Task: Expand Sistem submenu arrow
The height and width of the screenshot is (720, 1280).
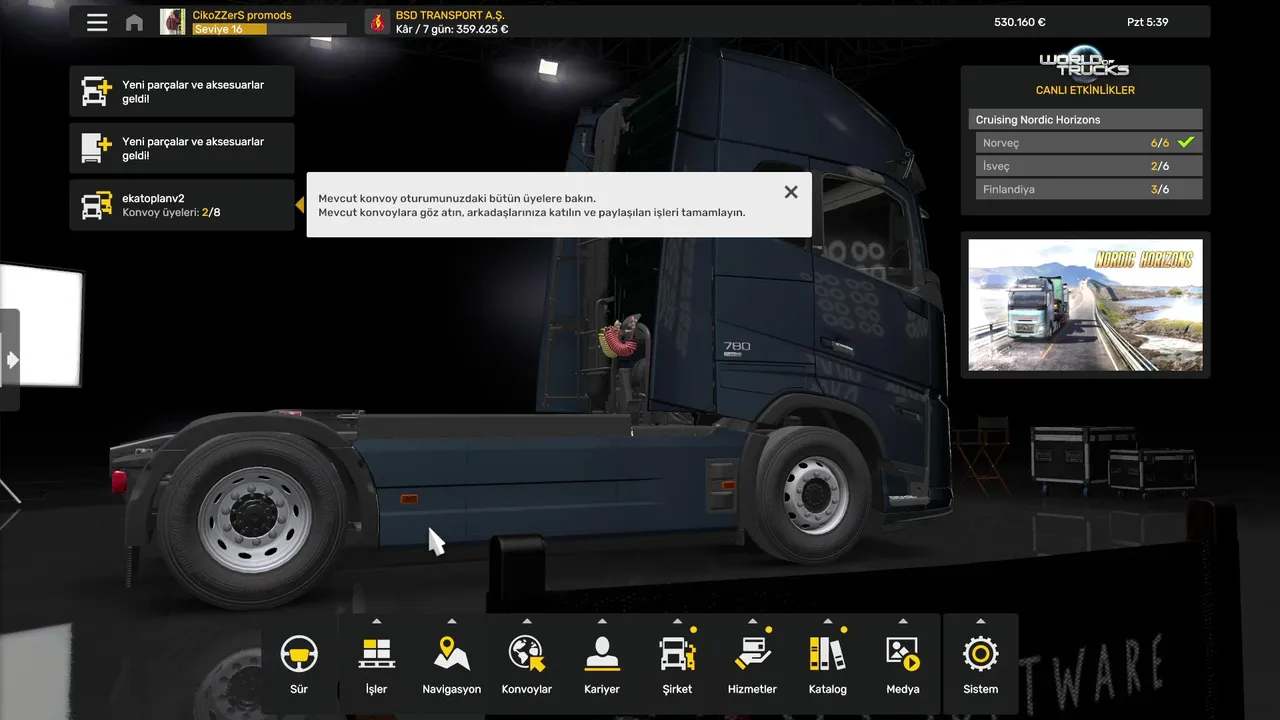Action: coord(980,621)
